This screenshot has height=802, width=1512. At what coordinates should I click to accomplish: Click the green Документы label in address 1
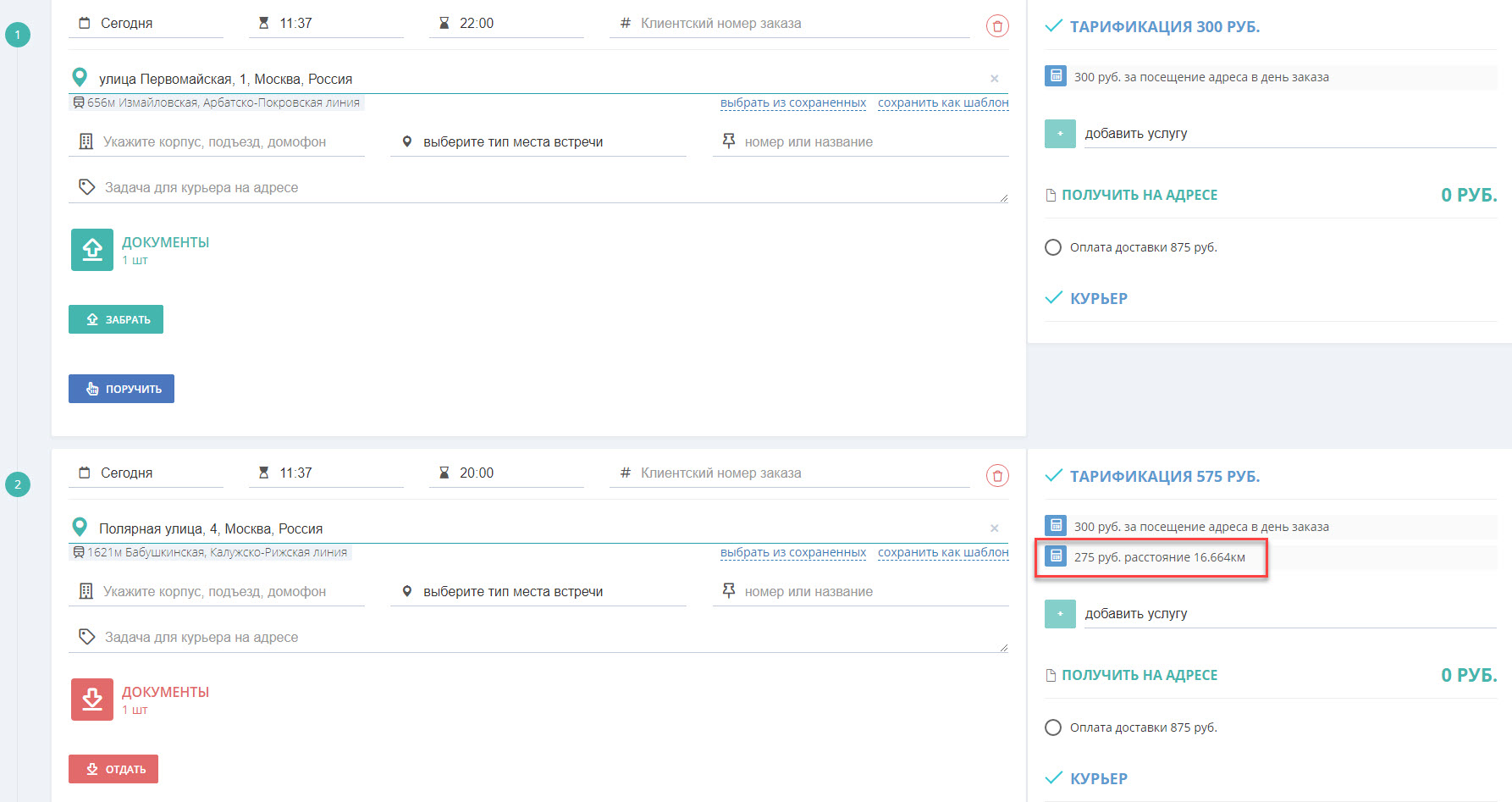coord(165,242)
